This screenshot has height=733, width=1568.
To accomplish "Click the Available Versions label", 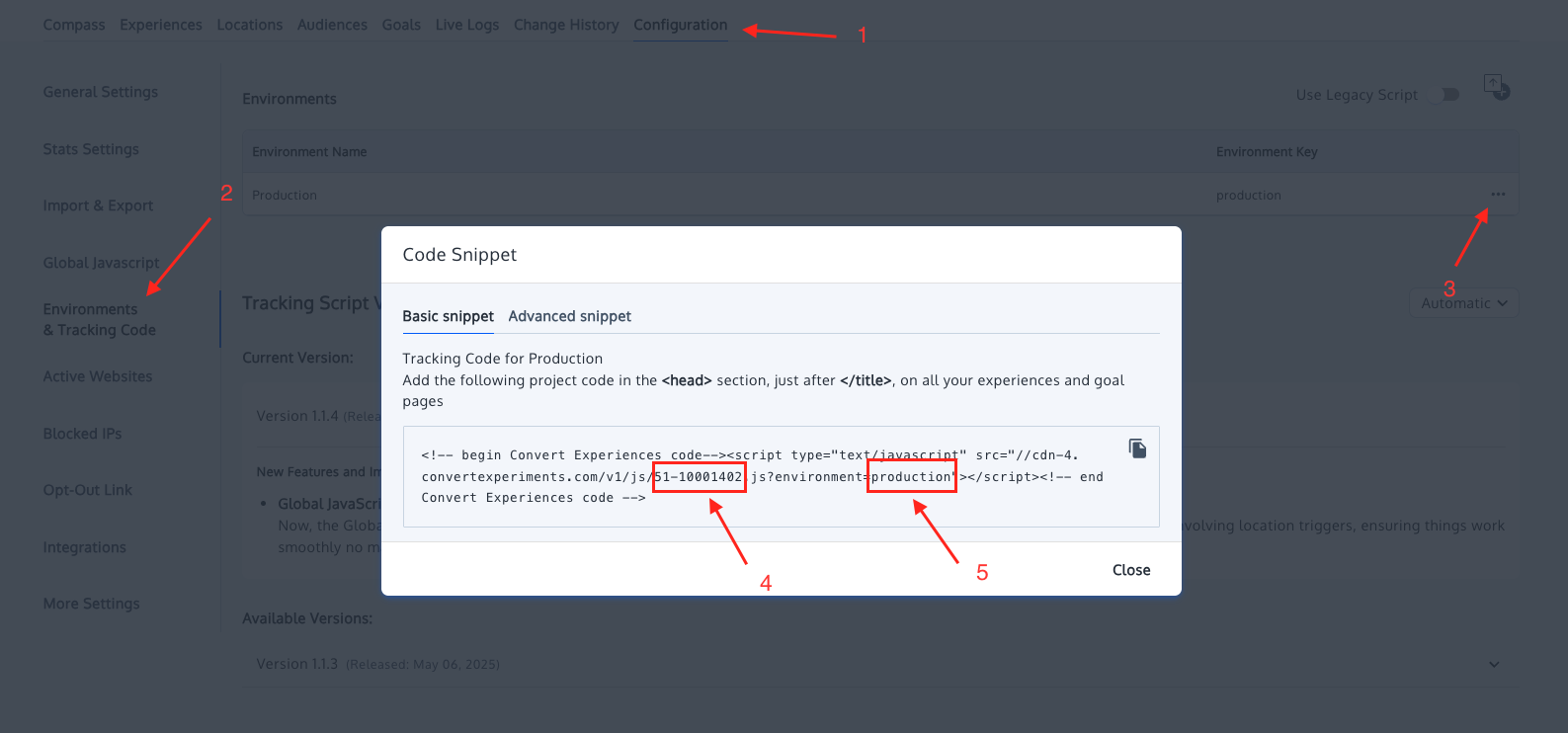I will (307, 618).
